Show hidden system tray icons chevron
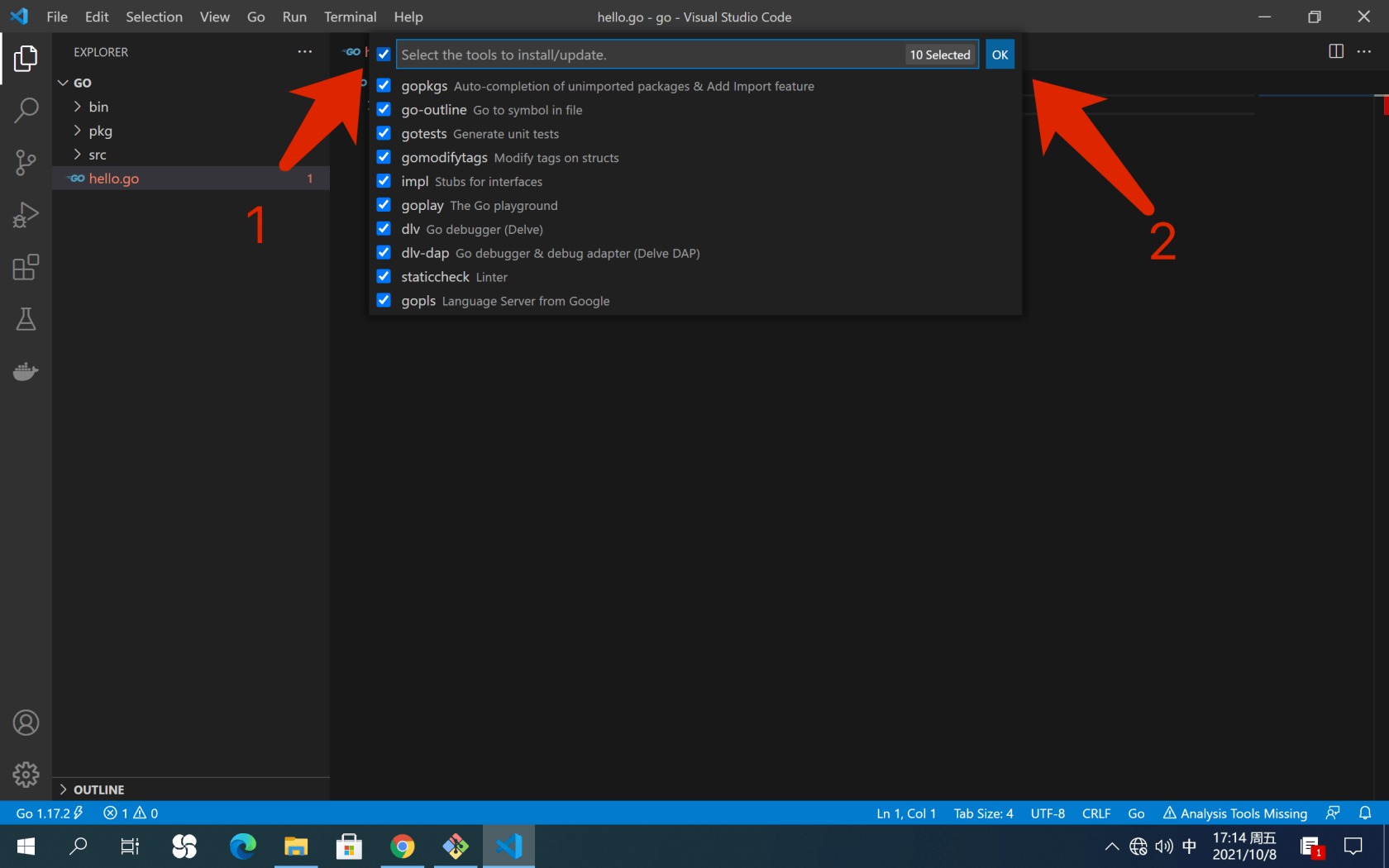 [1112, 847]
